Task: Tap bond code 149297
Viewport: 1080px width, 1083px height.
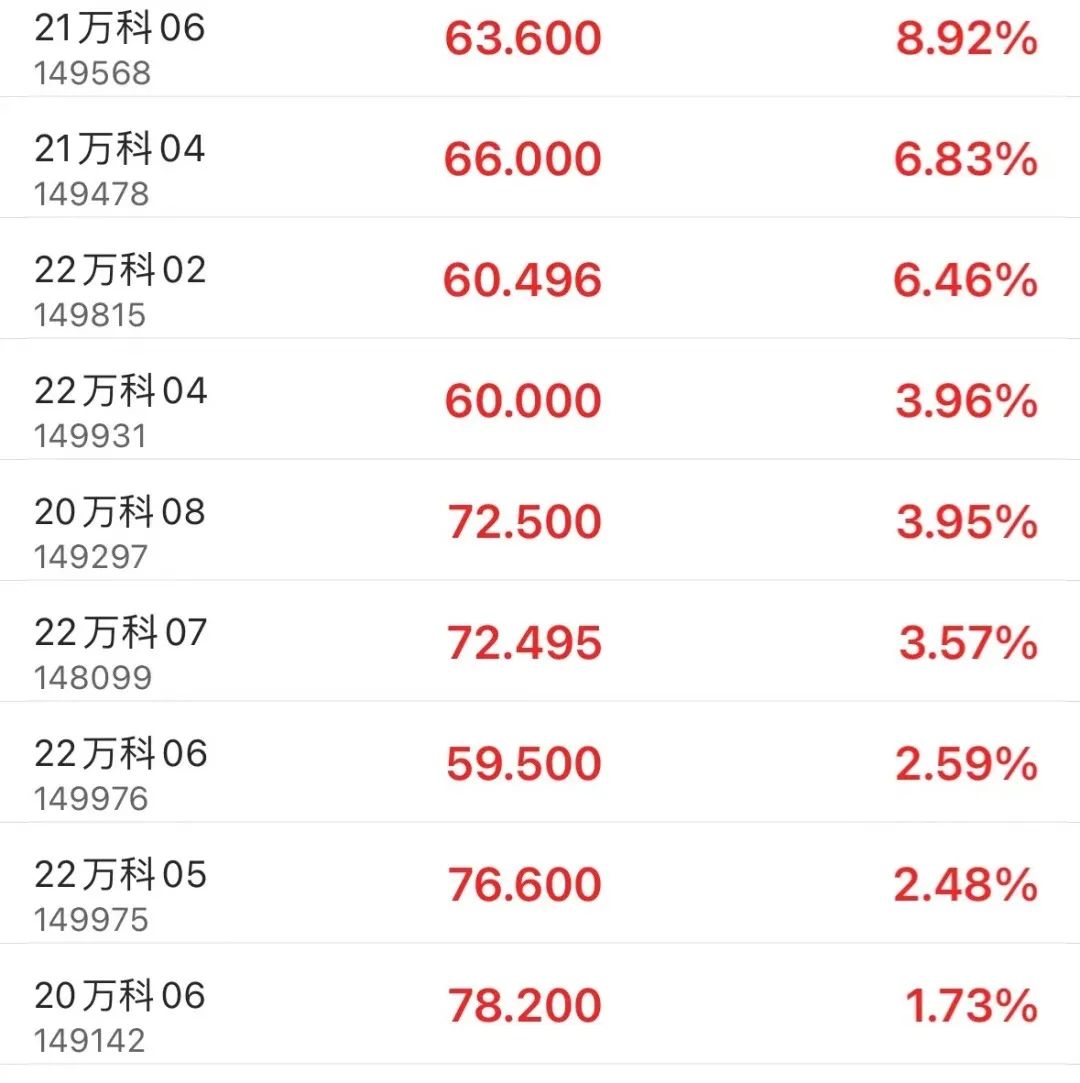Action: (x=91, y=557)
